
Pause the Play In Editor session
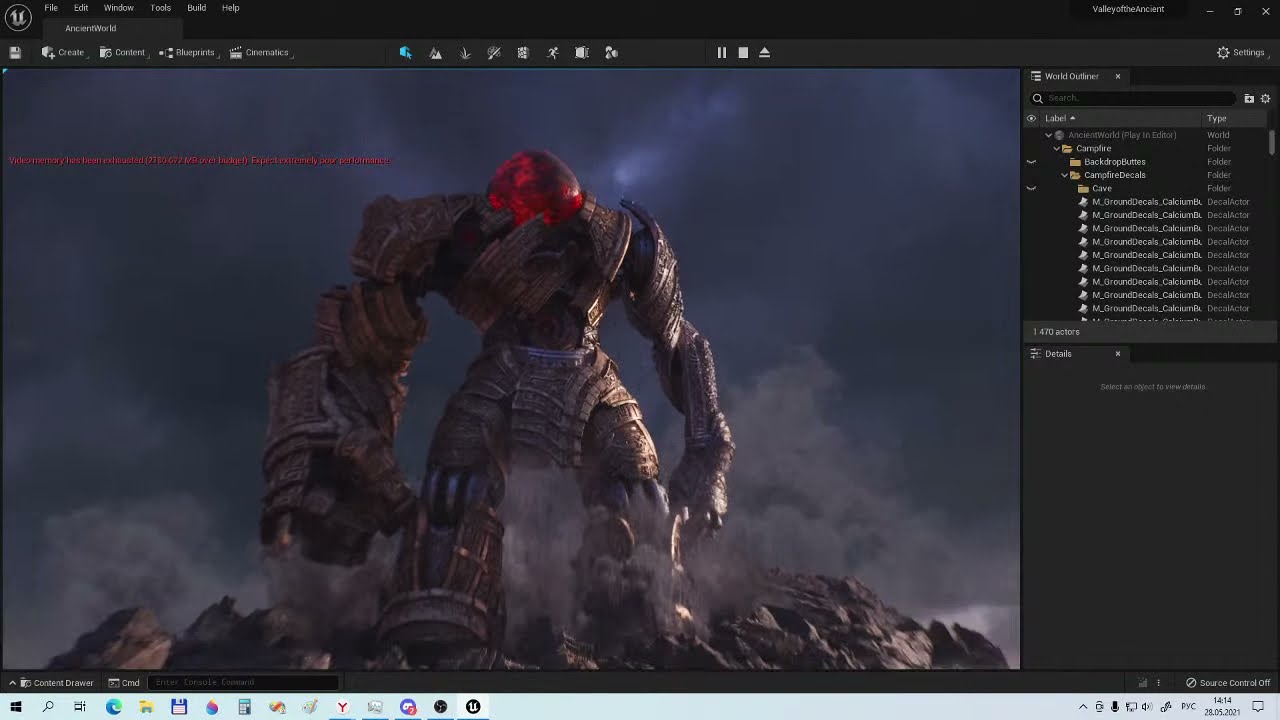pyautogui.click(x=722, y=53)
